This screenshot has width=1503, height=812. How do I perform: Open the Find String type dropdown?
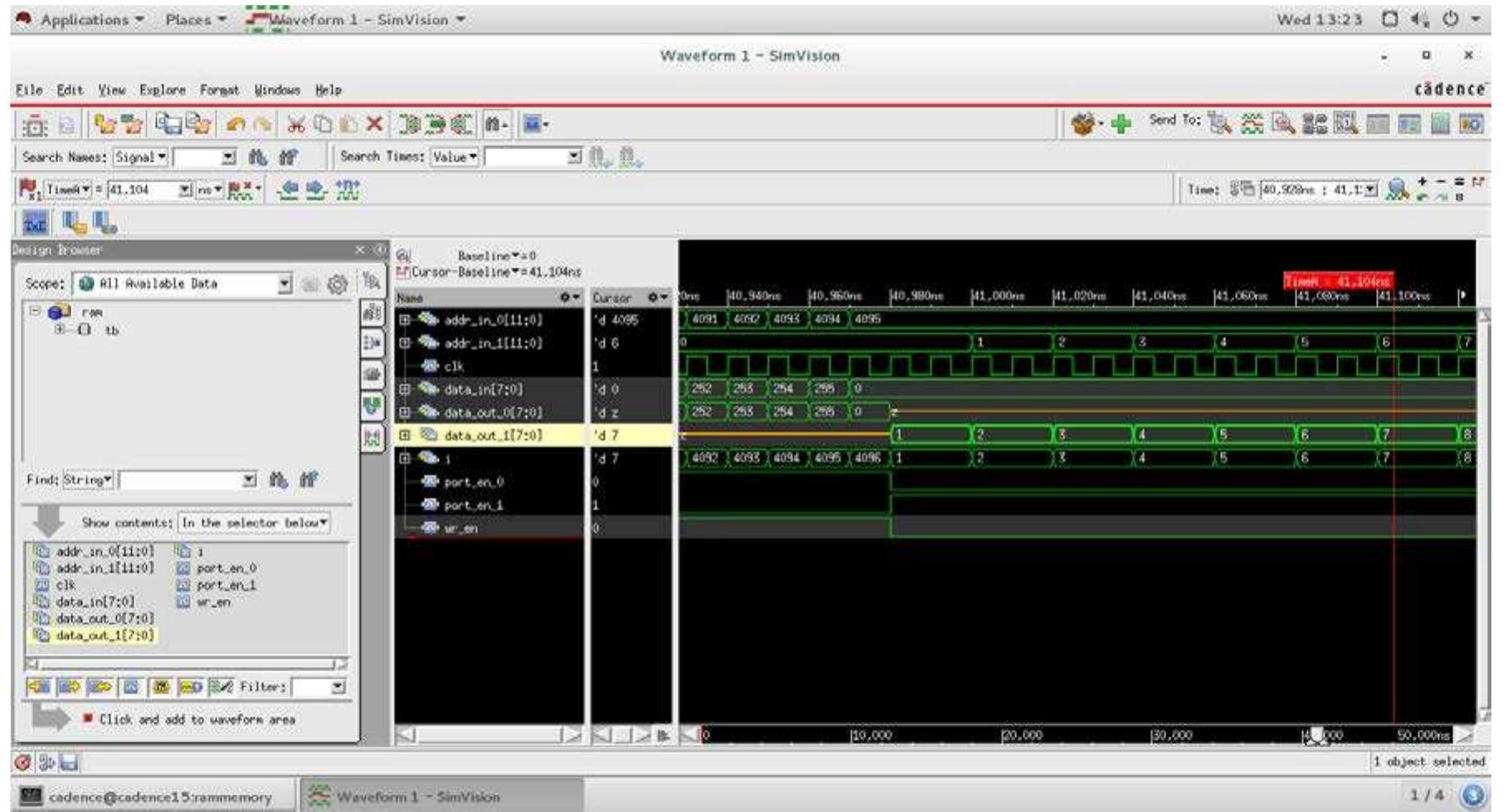tap(88, 479)
